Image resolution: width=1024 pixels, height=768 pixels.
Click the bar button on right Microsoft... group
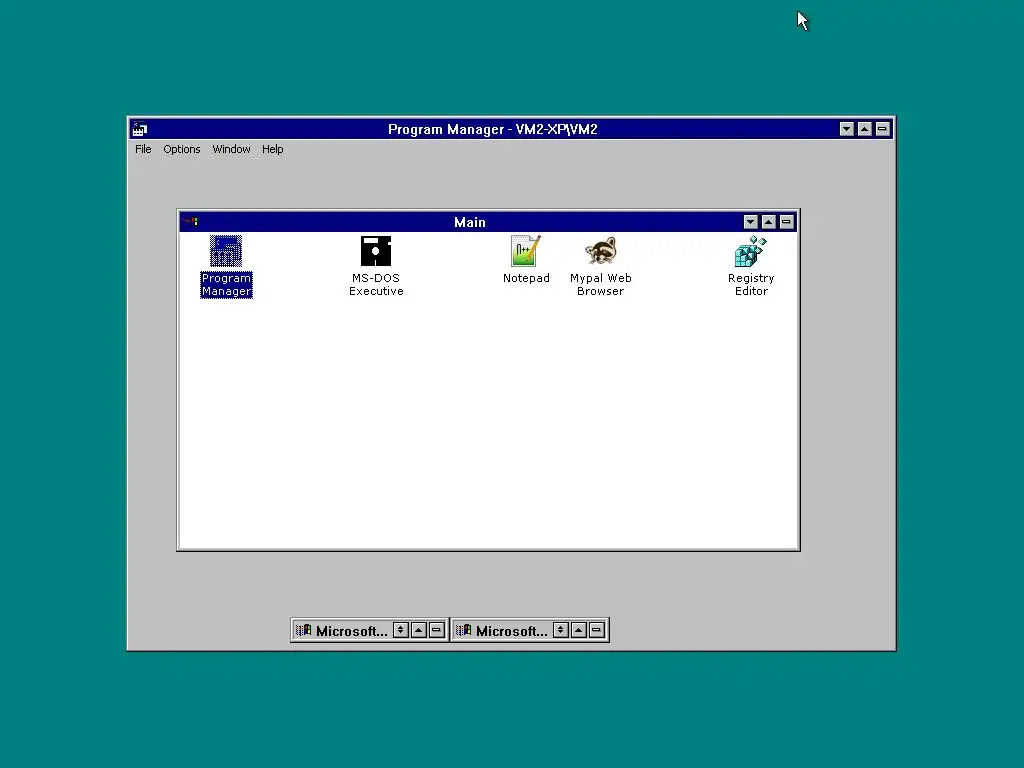click(x=597, y=630)
